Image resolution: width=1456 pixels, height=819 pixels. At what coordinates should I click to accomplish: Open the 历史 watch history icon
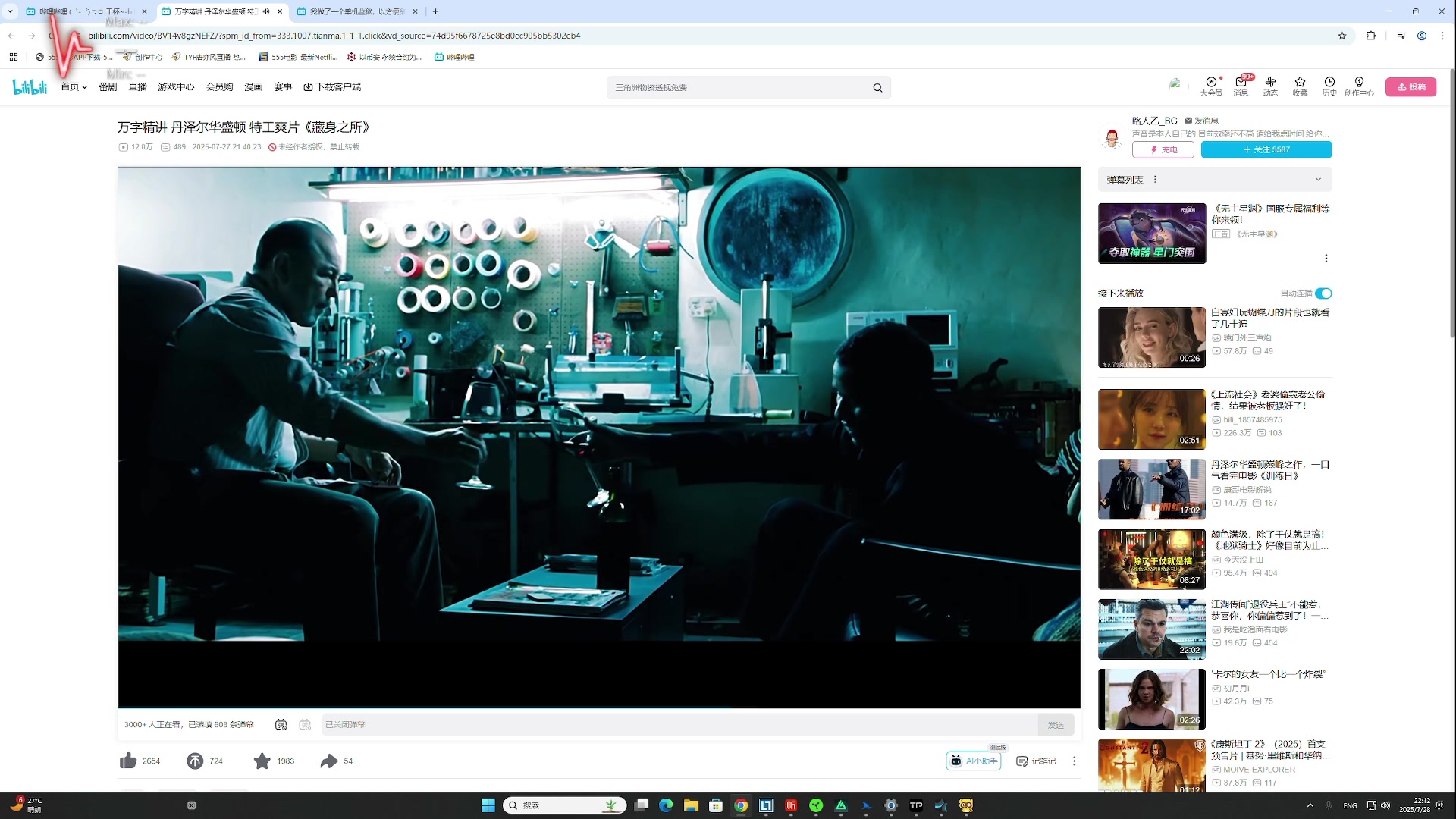(x=1329, y=86)
